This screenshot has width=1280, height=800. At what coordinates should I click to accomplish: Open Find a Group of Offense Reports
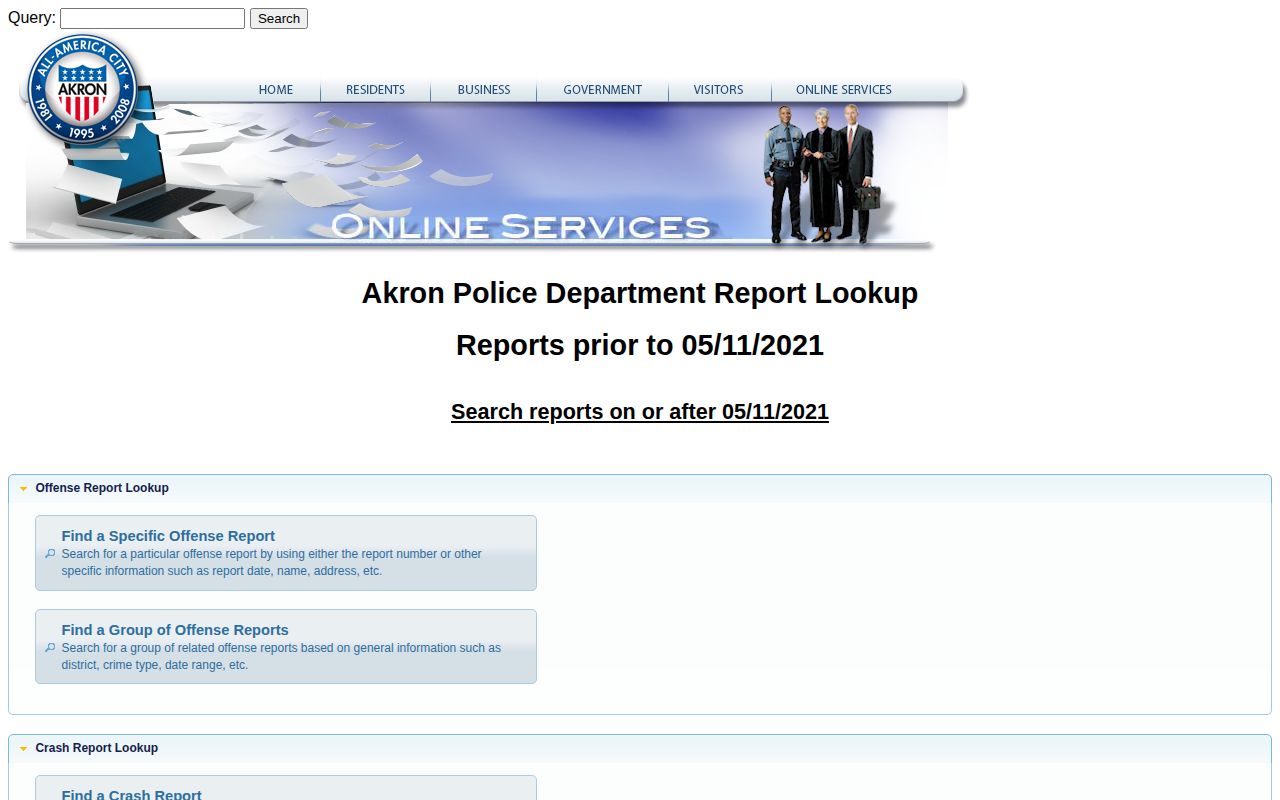[286, 647]
